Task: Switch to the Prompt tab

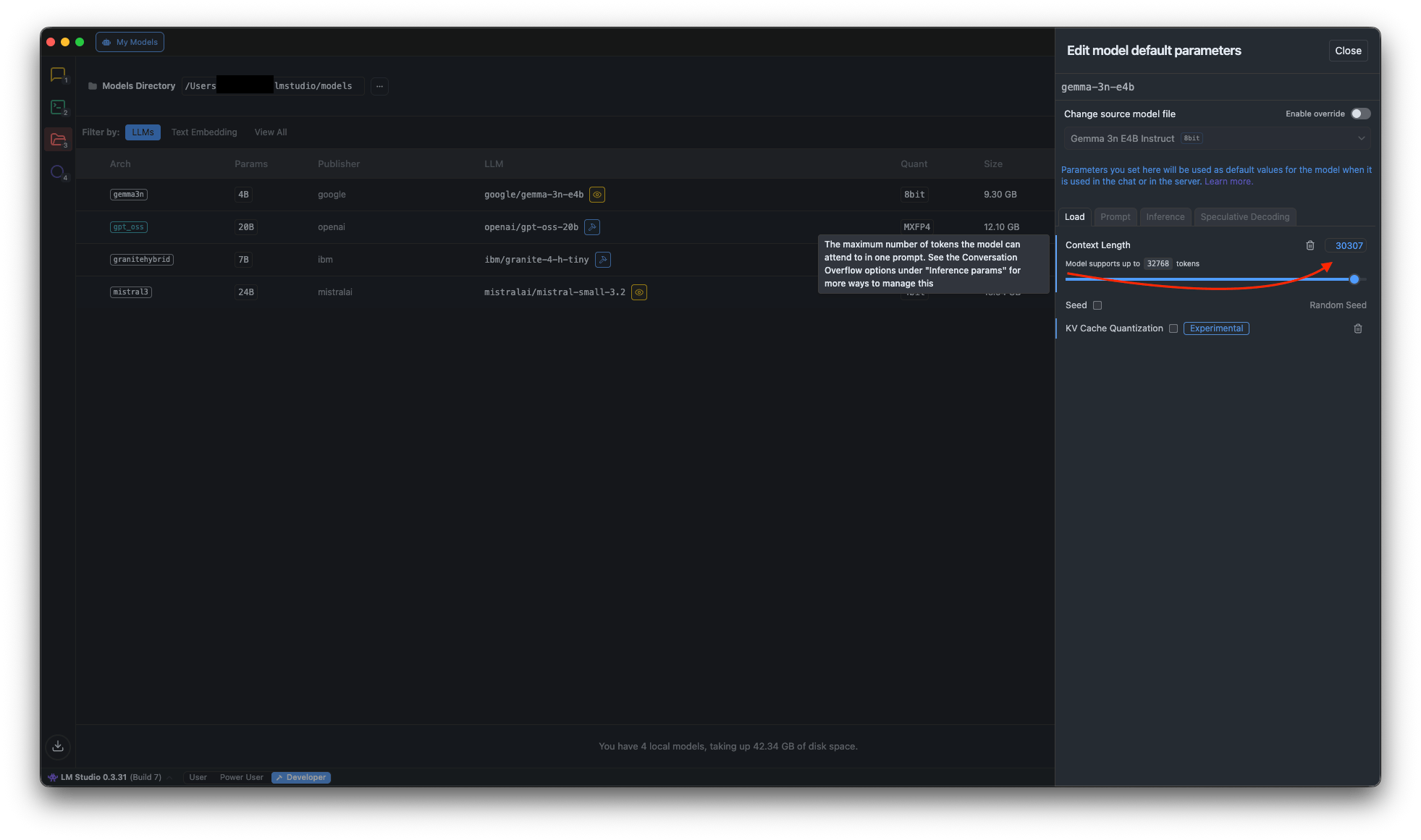Action: coord(1115,217)
